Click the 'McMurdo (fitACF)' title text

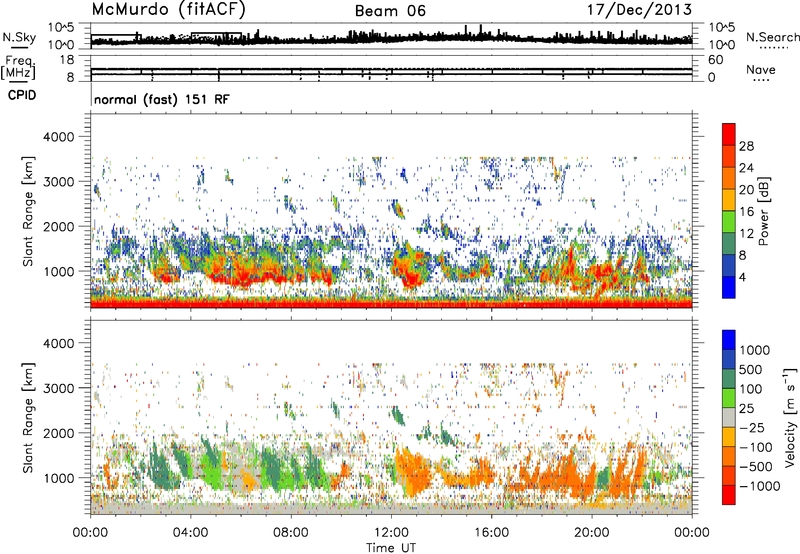point(168,10)
